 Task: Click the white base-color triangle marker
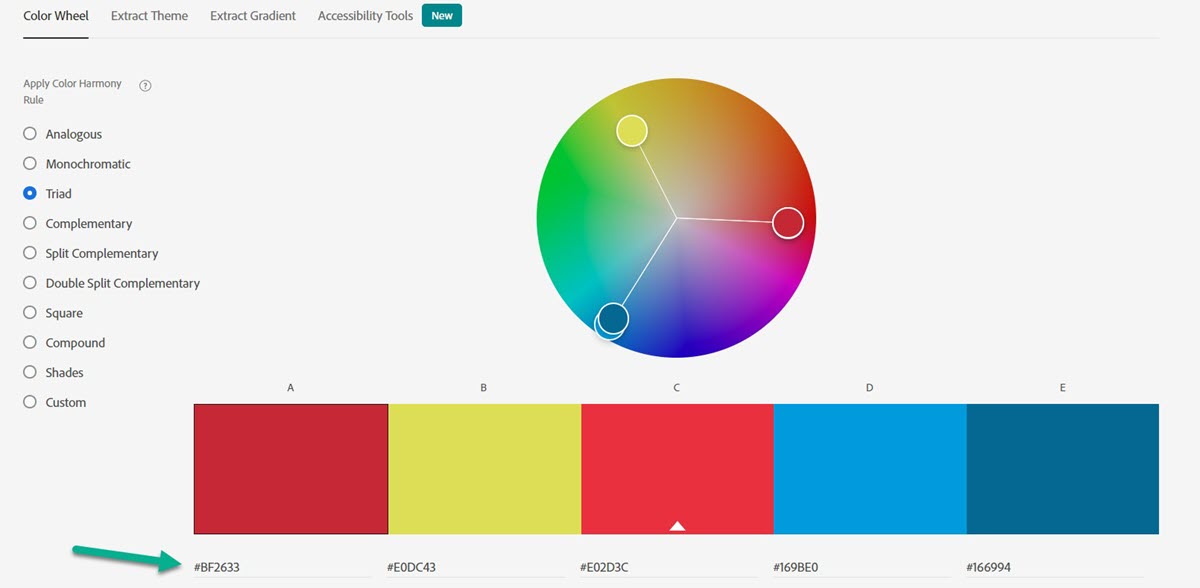(x=677, y=525)
